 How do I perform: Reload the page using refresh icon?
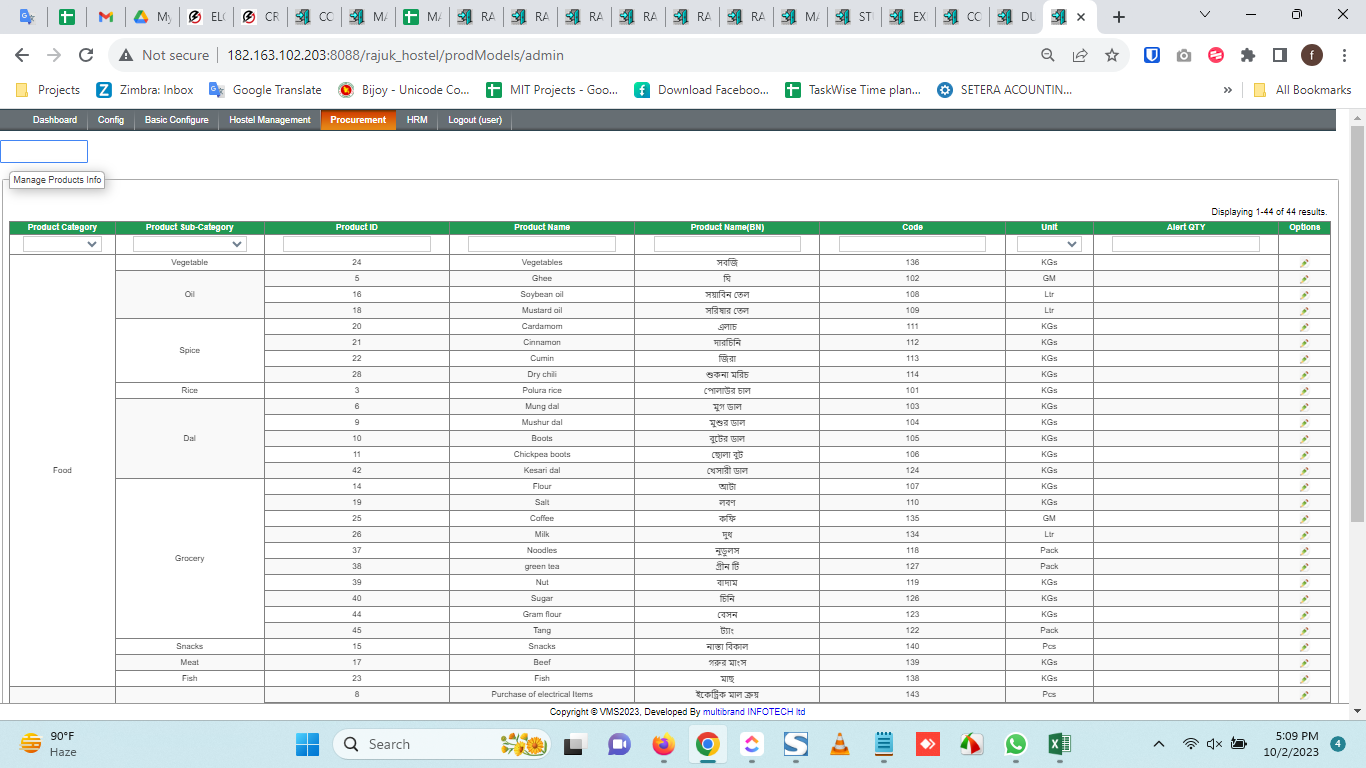tap(86, 55)
